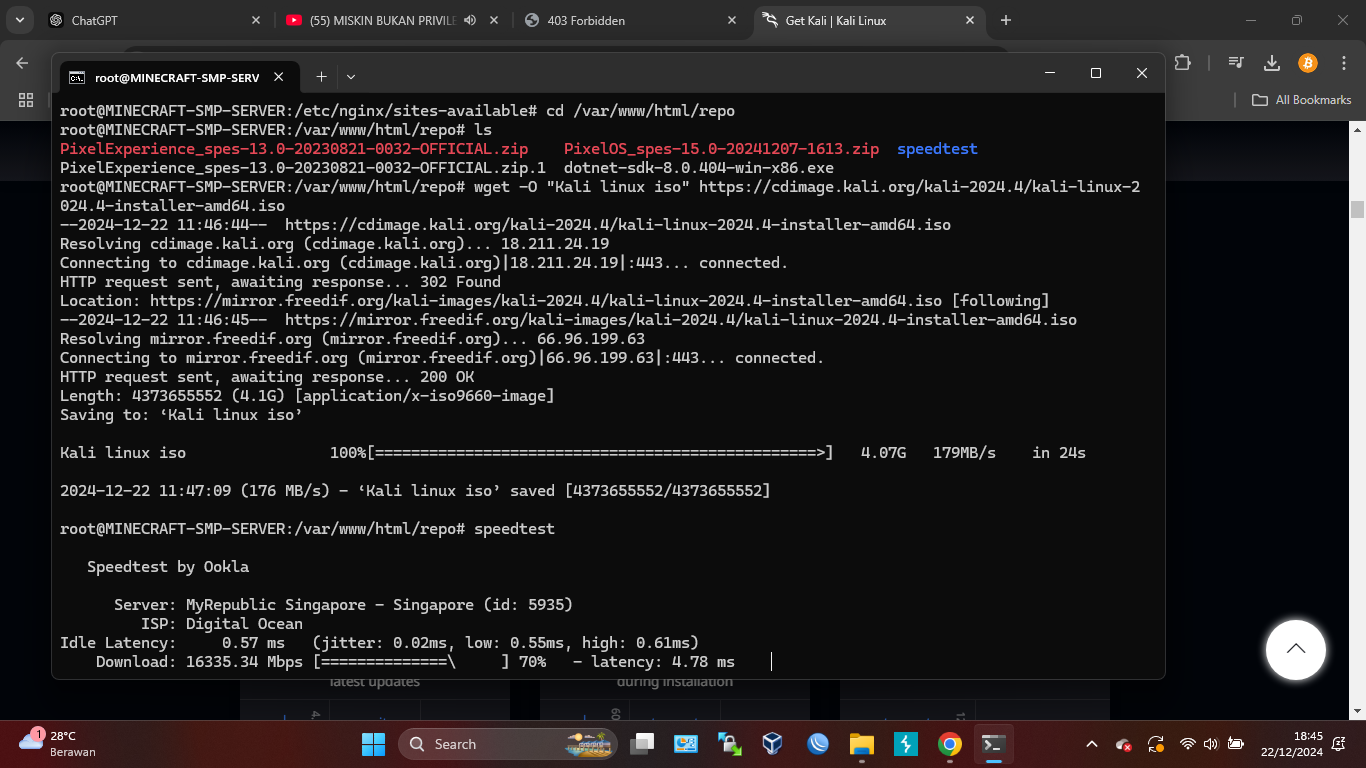This screenshot has width=1366, height=768.
Task: Open the All Bookmarks folder
Action: (1302, 100)
